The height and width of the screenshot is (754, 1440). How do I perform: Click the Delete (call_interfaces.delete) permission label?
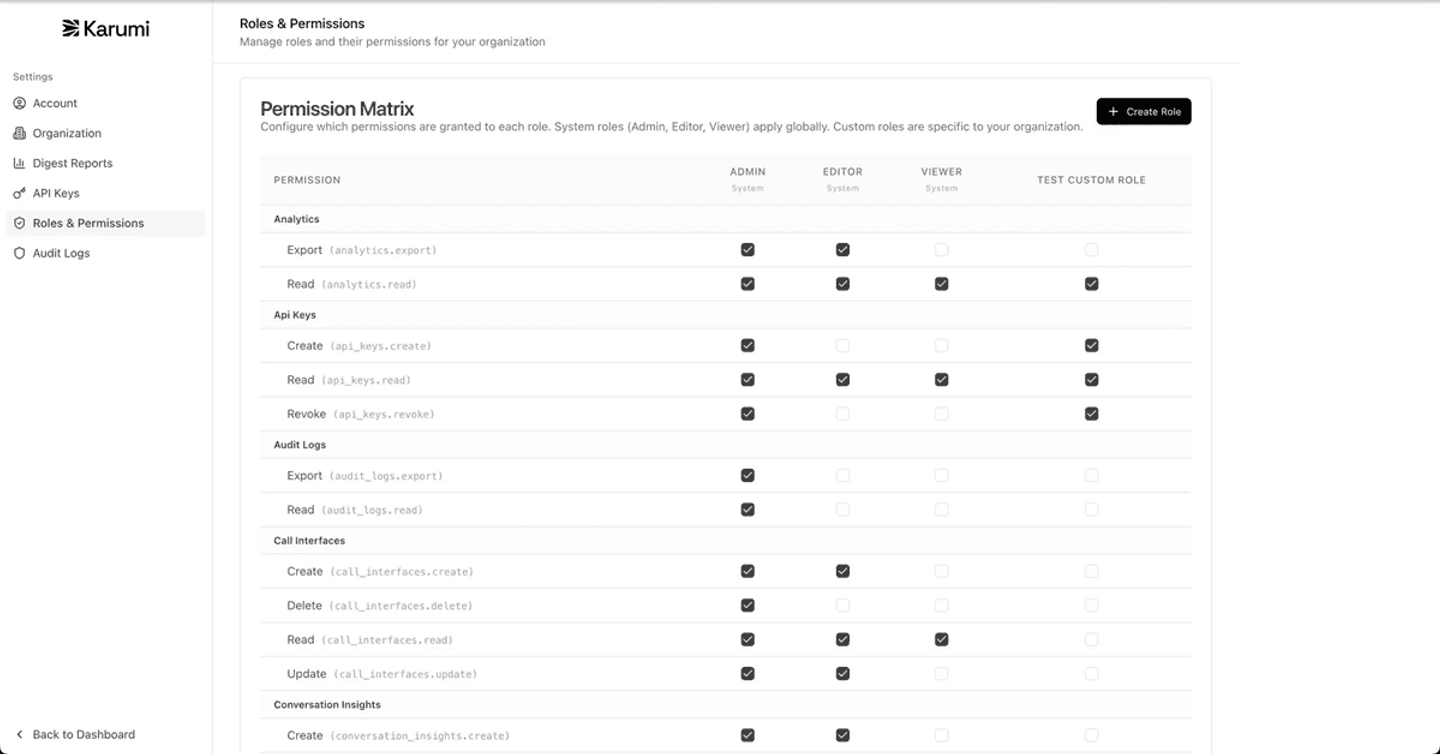pyautogui.click(x=379, y=606)
